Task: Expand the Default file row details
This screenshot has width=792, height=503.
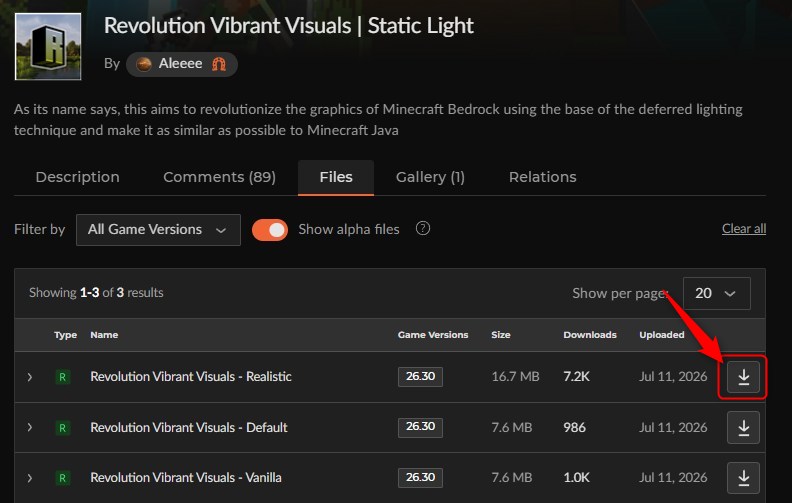Action: coord(30,427)
